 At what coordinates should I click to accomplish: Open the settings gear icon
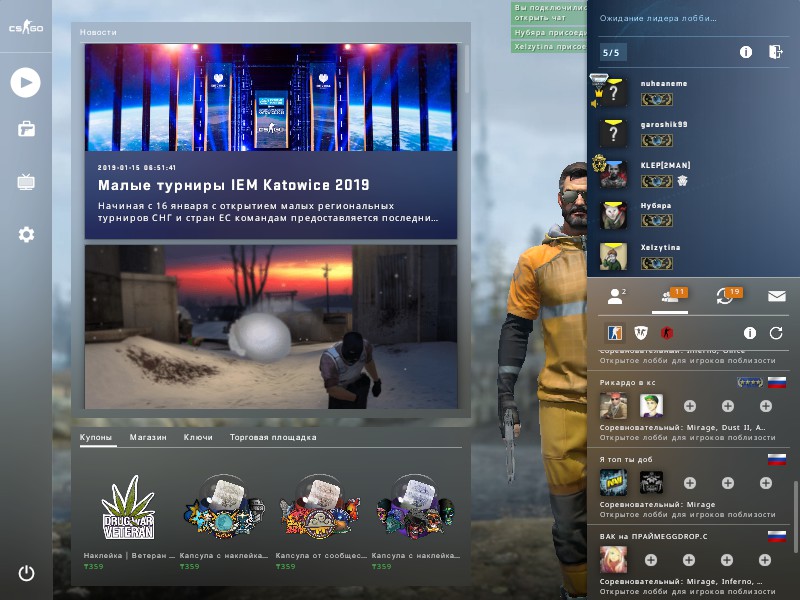click(26, 235)
